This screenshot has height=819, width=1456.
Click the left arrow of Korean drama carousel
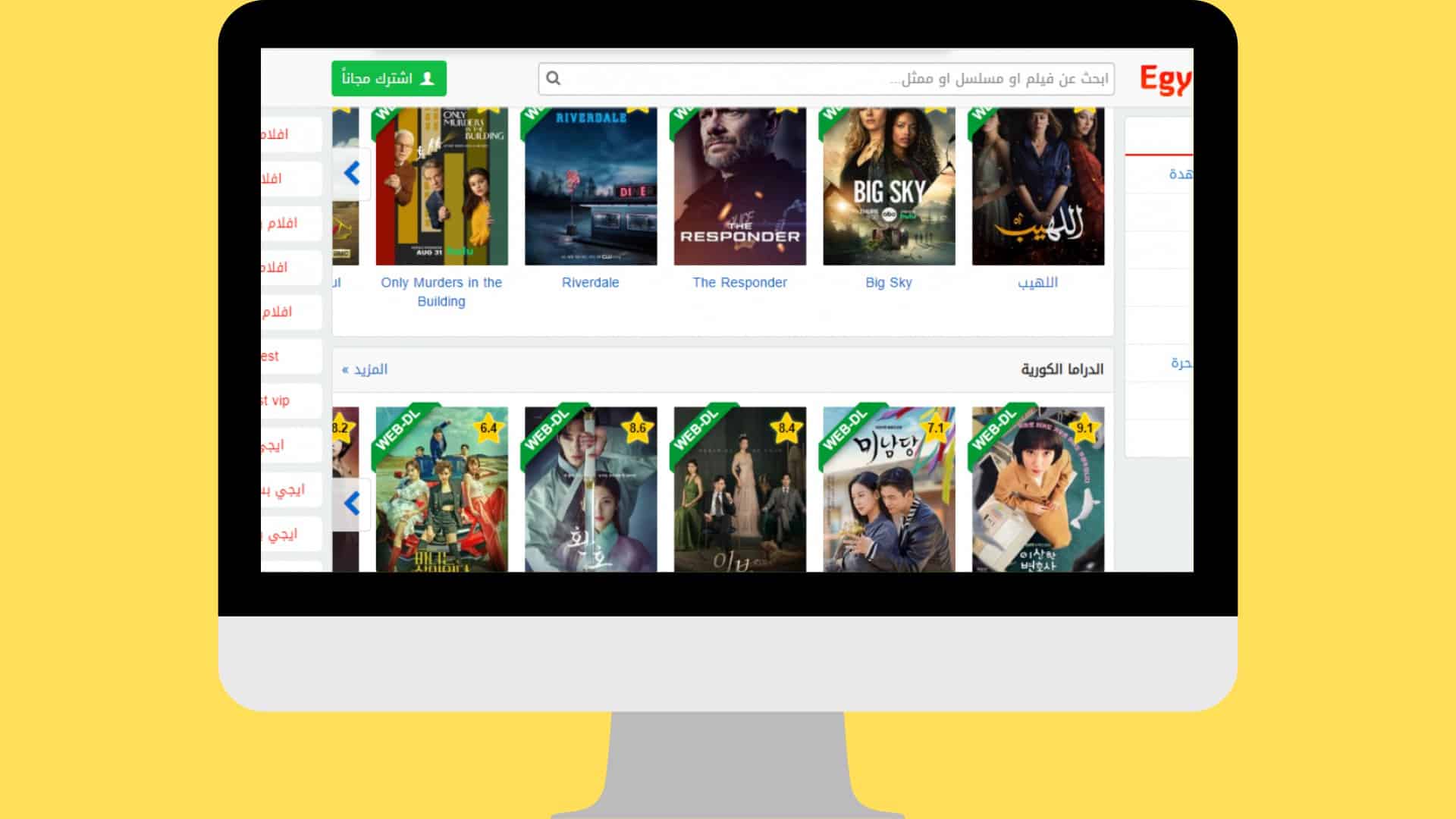pyautogui.click(x=352, y=504)
